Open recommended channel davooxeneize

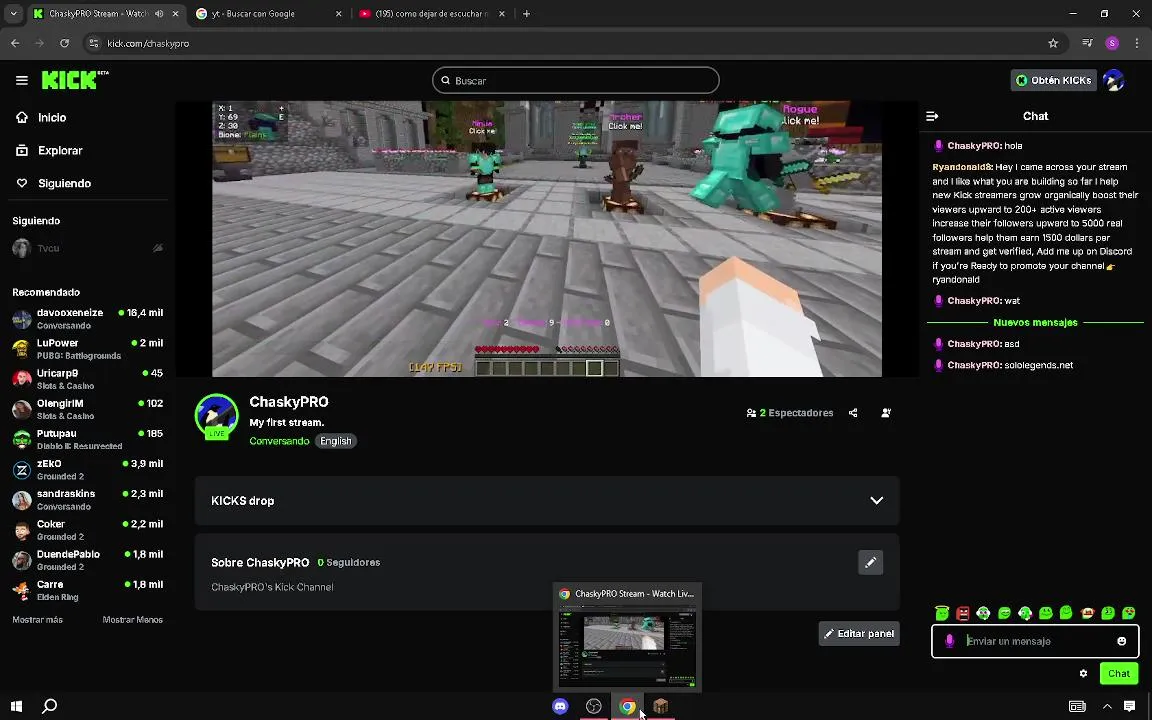[x=87, y=319]
